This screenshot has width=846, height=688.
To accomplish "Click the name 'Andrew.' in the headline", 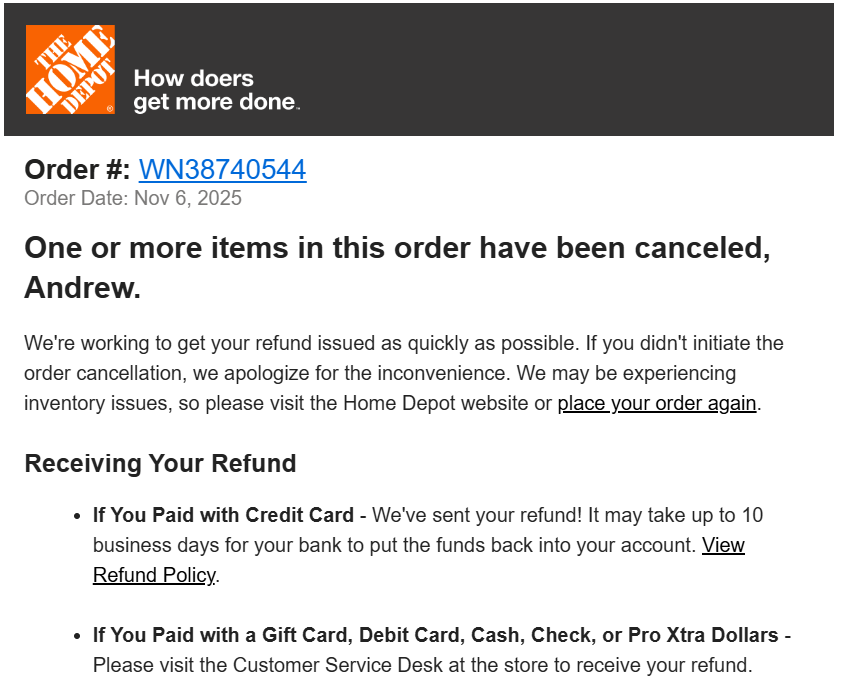I will [x=82, y=288].
